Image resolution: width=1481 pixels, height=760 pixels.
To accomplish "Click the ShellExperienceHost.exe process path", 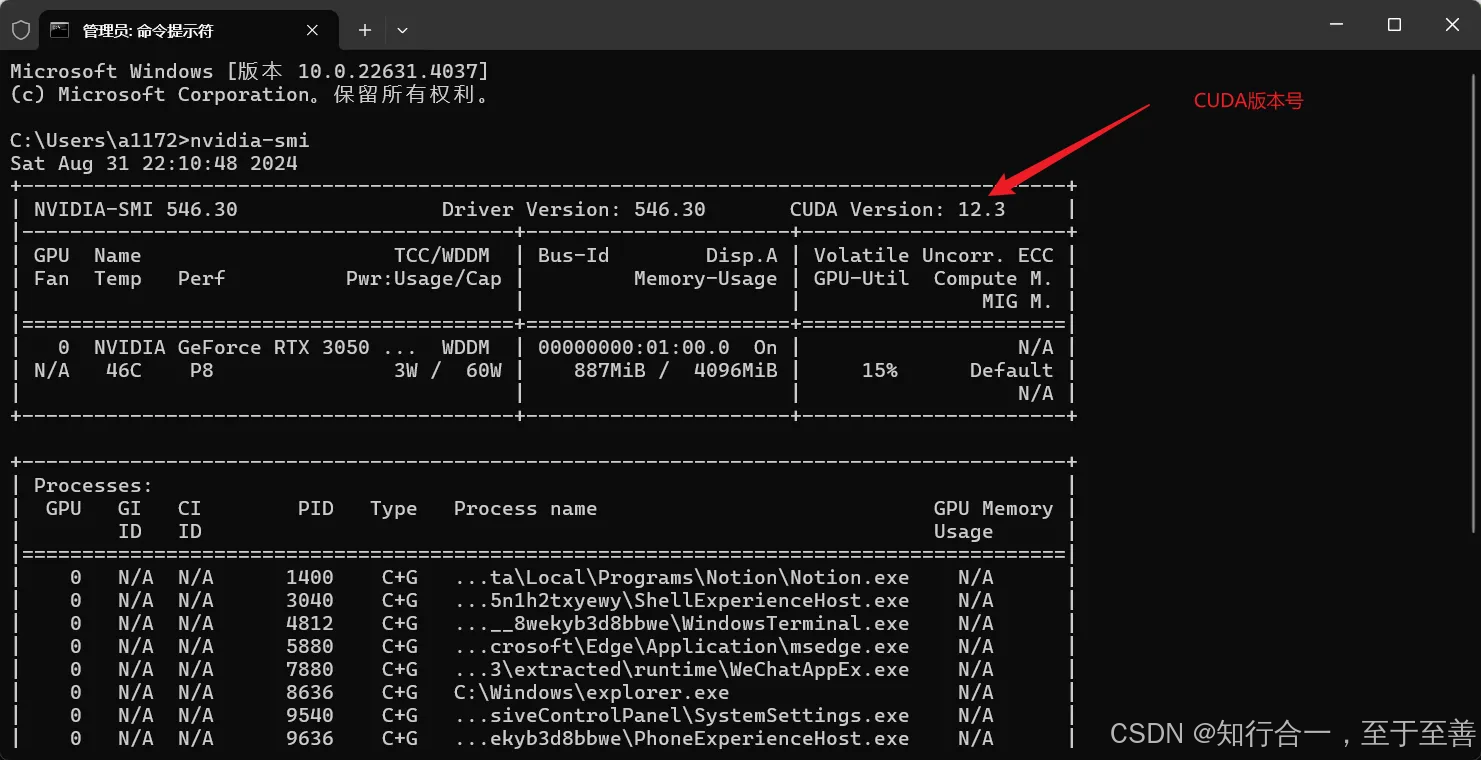I will pos(682,600).
